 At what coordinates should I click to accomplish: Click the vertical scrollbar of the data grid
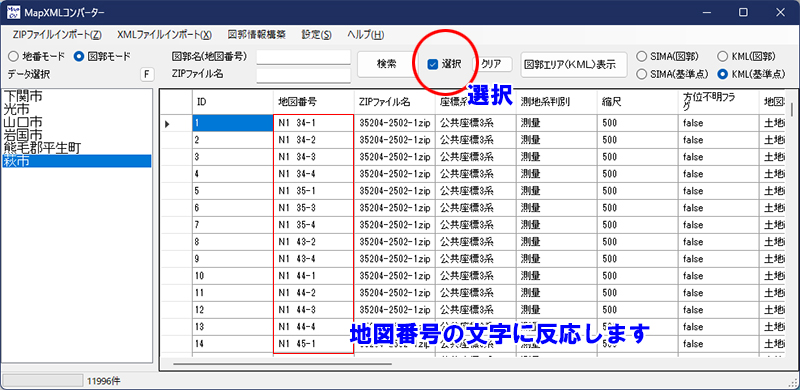click(x=792, y=110)
